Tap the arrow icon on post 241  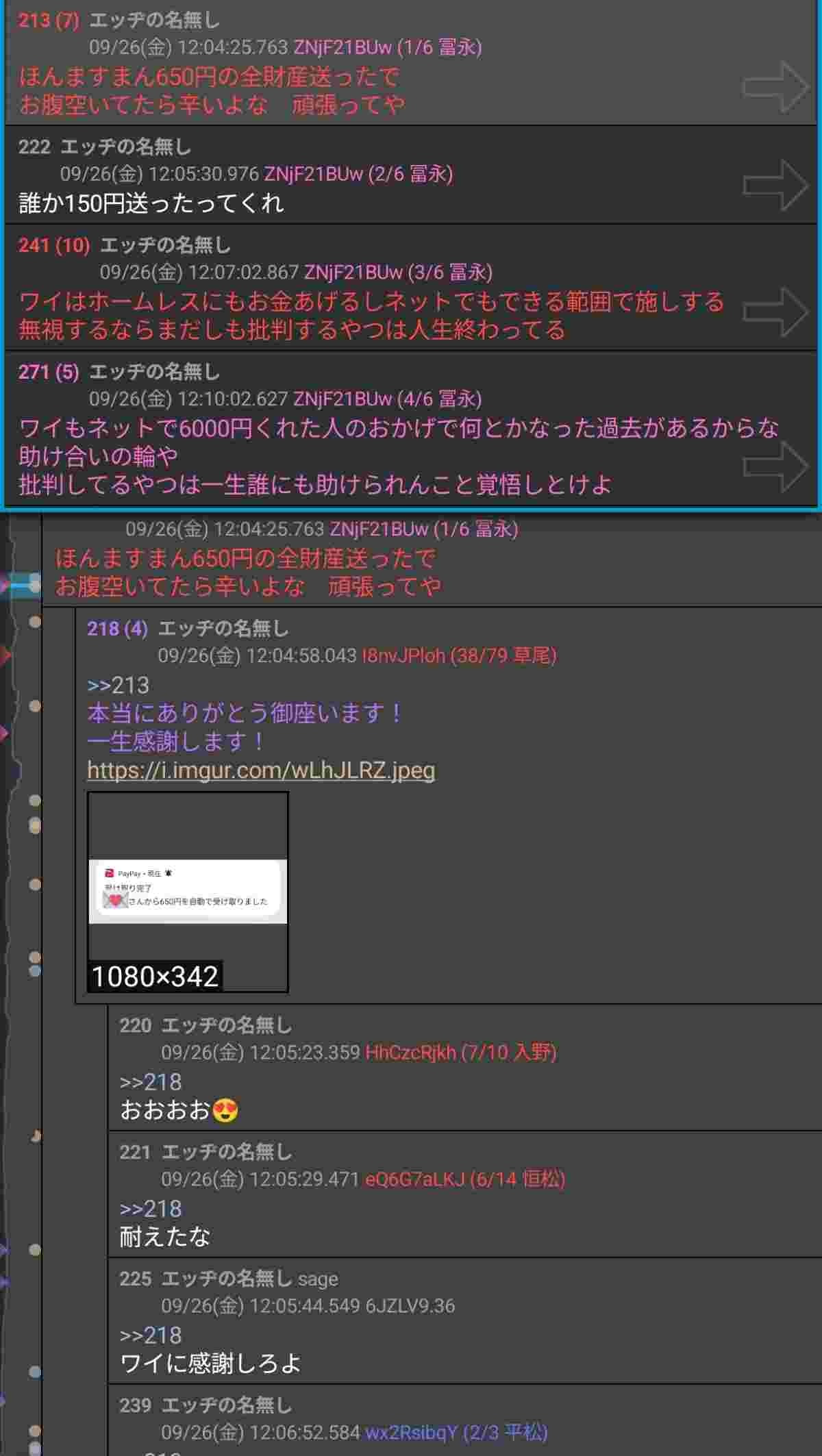click(775, 312)
